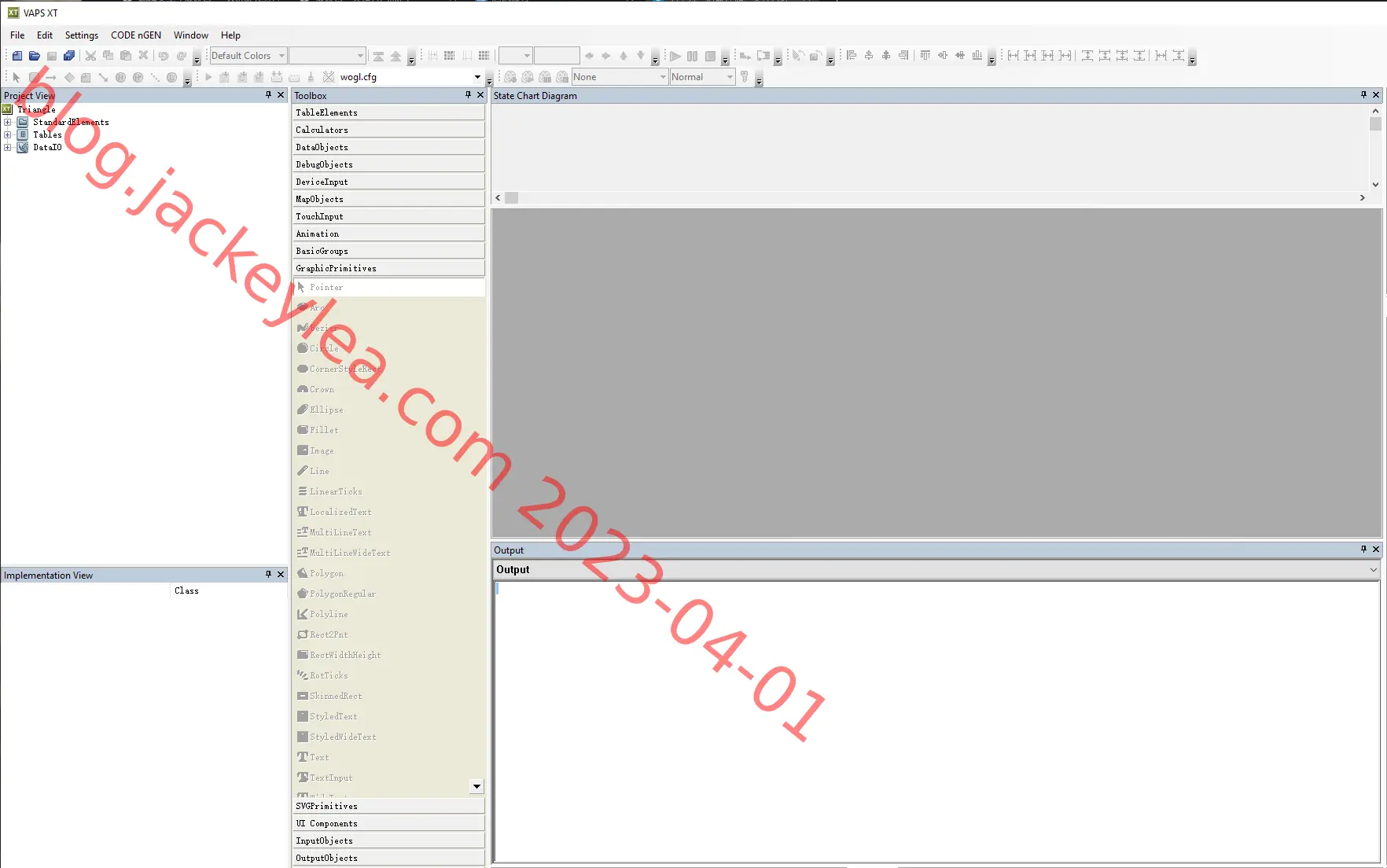Click the Toolbox scroll-down arrow button
The height and width of the screenshot is (868, 1387).
476,786
